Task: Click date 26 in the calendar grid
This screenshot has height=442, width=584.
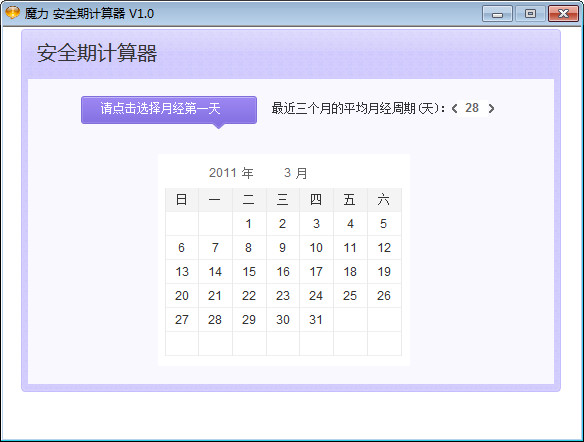Action: 384,296
